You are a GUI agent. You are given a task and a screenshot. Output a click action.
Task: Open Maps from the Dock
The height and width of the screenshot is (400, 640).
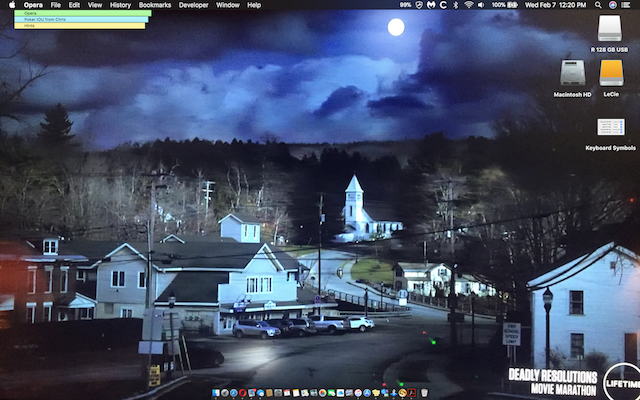pos(305,393)
